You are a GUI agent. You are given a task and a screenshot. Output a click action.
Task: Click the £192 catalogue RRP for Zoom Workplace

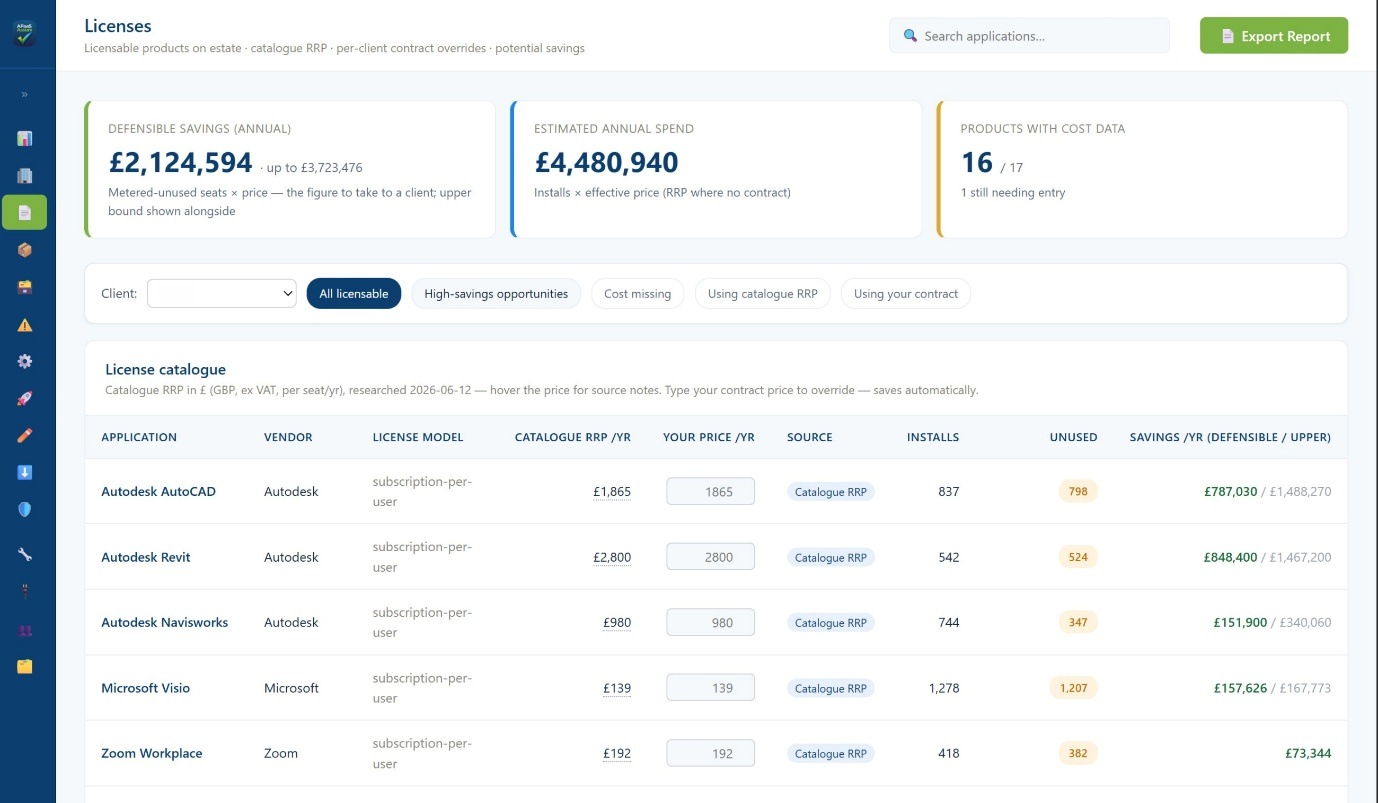coord(617,753)
